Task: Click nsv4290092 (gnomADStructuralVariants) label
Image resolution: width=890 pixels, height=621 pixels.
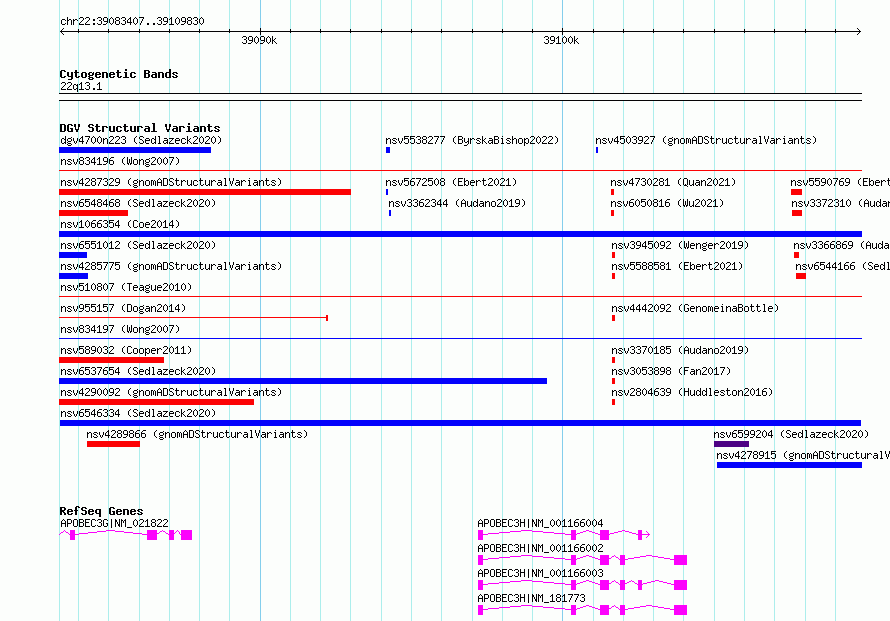Action: [171, 392]
